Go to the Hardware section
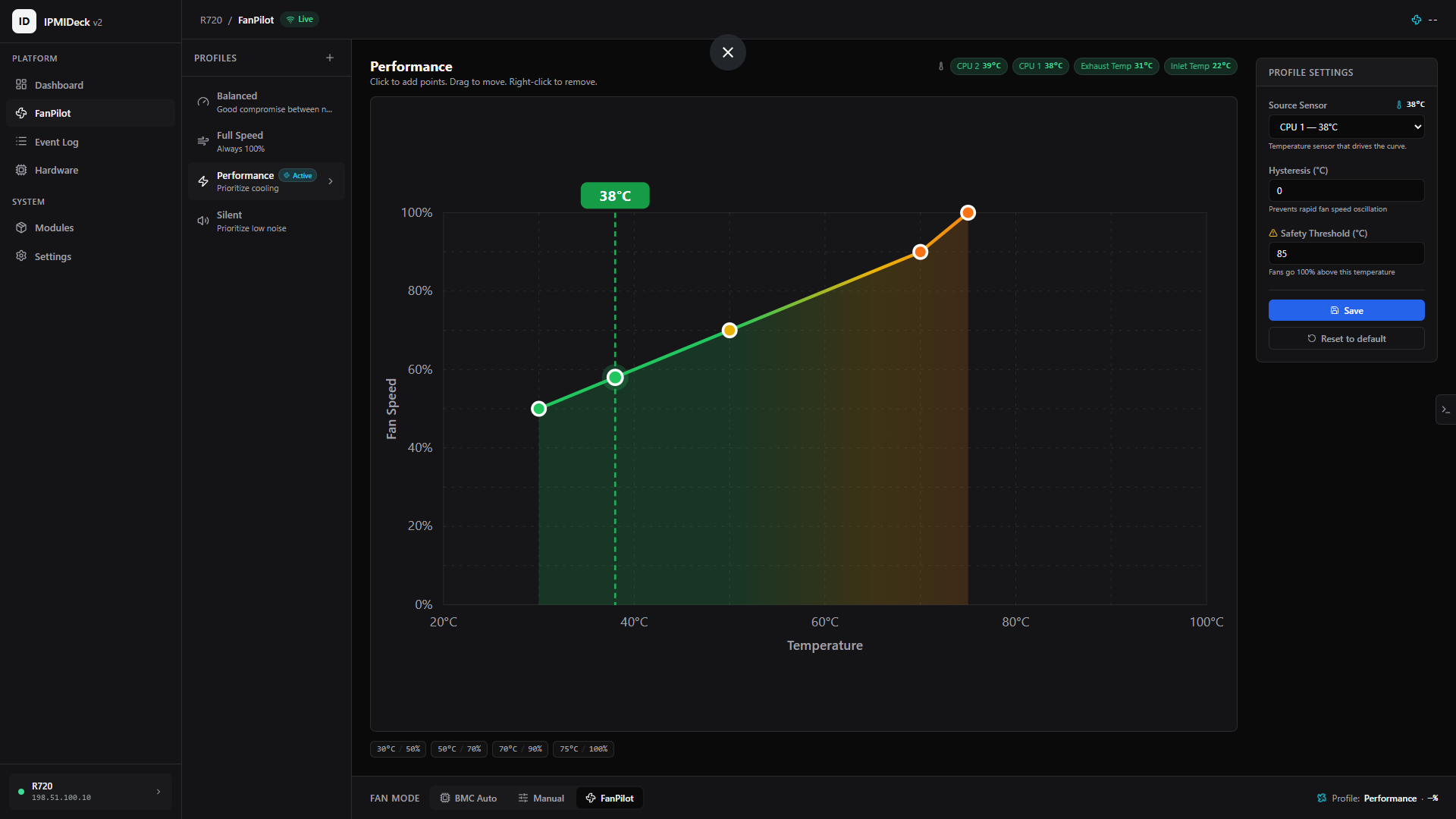The width and height of the screenshot is (1456, 819). coord(90,170)
